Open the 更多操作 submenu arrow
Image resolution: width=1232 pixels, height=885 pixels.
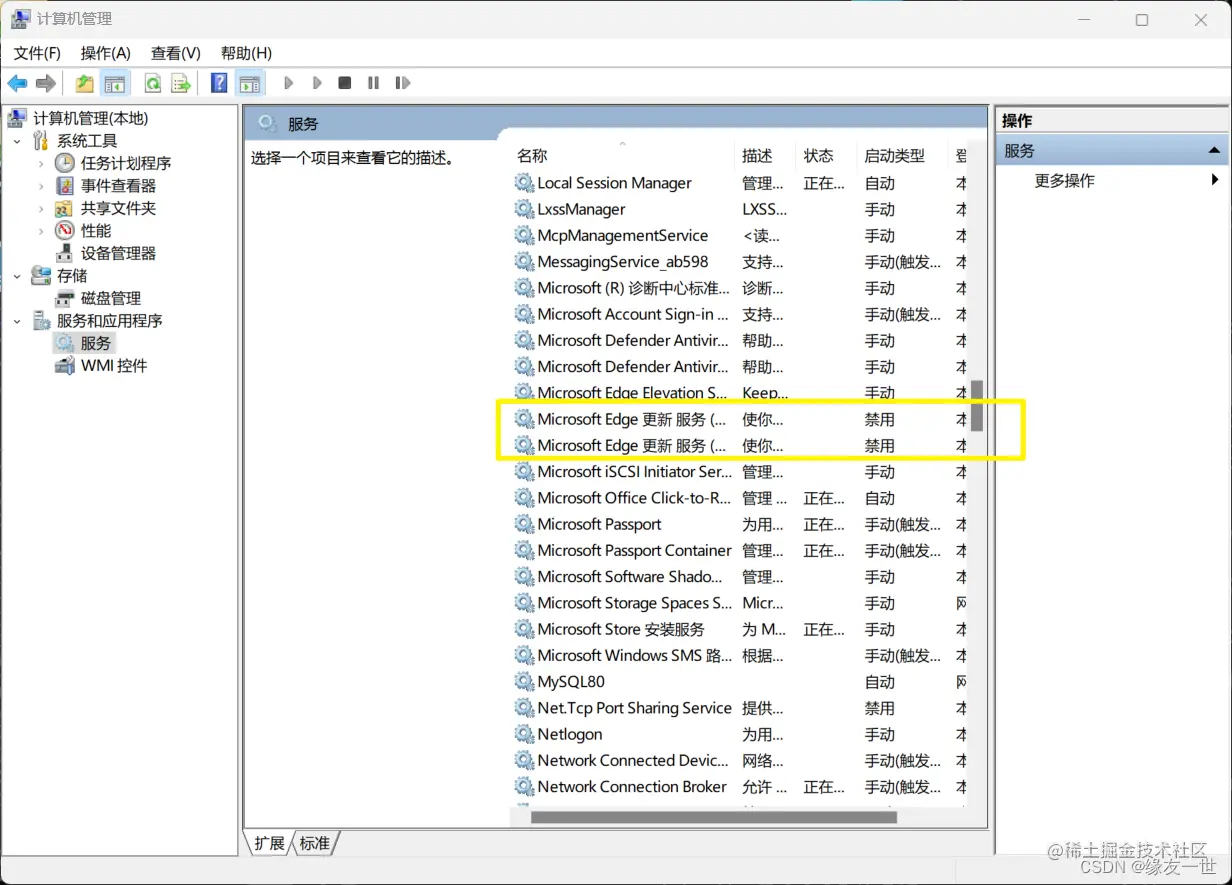pyautogui.click(x=1215, y=180)
